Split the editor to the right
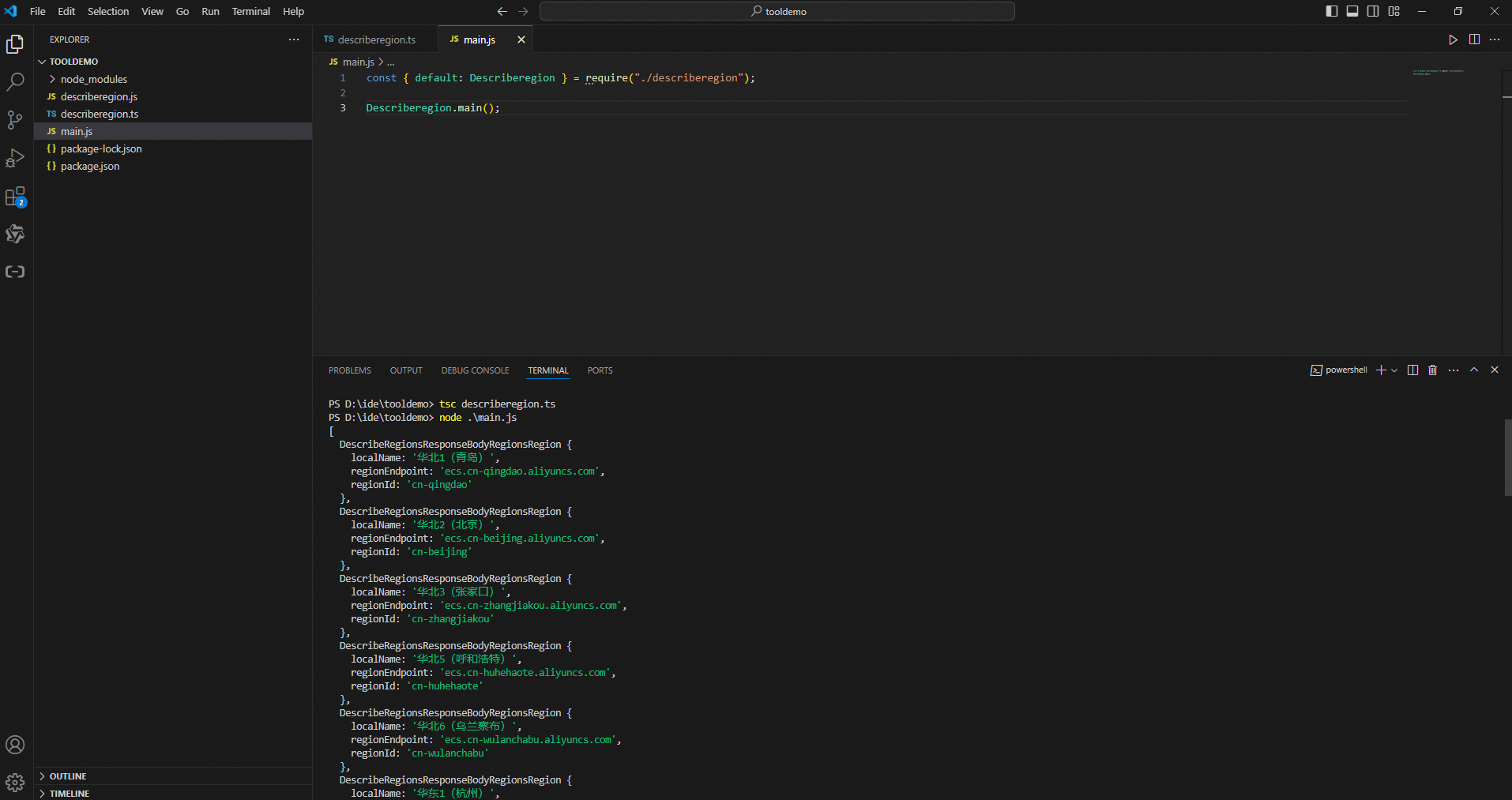This screenshot has height=800, width=1512. [x=1474, y=39]
